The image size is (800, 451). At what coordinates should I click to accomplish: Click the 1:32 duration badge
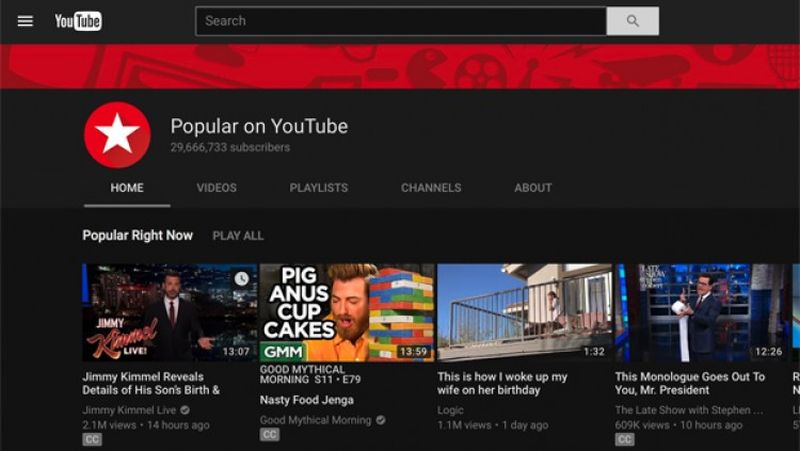point(594,352)
